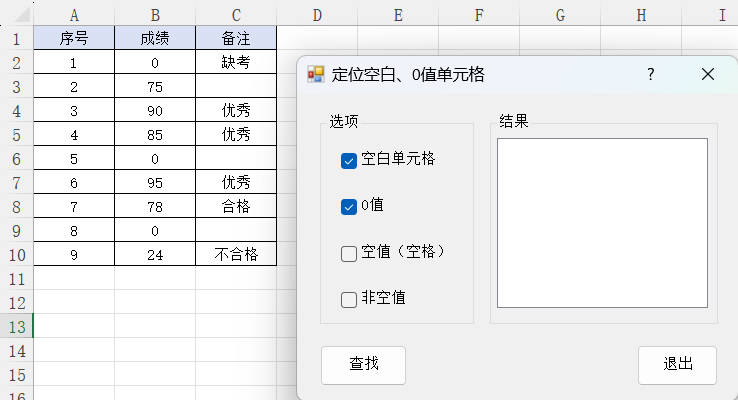Select row 13 header
Image resolution: width=738 pixels, height=400 pixels.
[x=16, y=327]
